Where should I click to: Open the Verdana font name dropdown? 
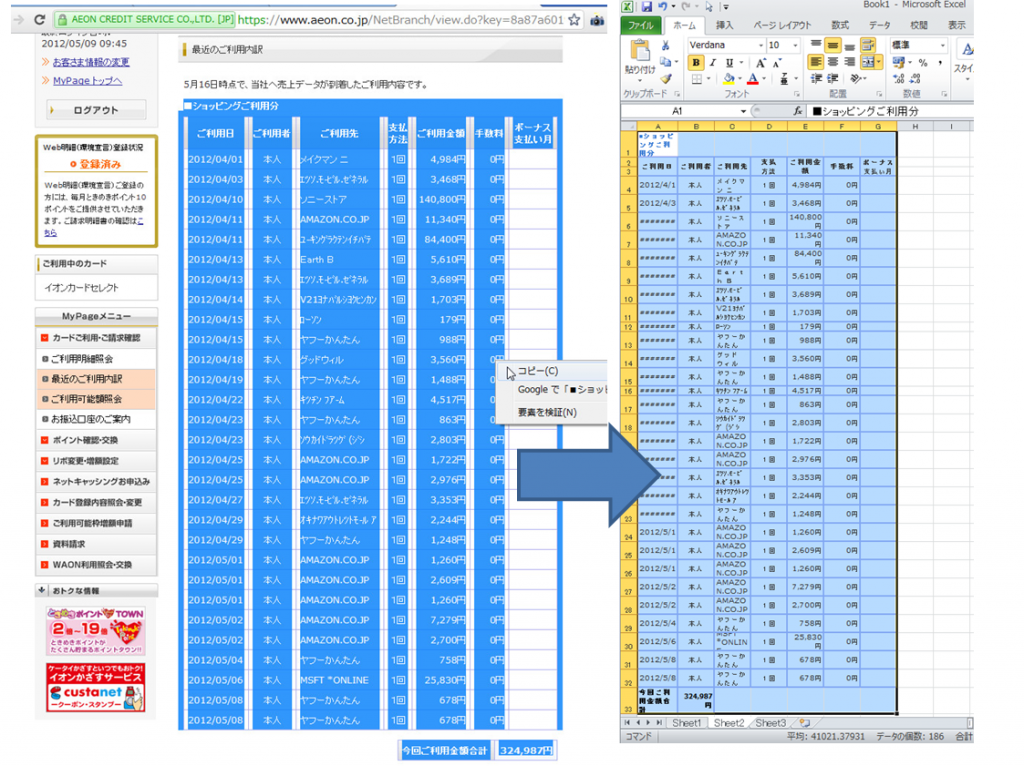(761, 45)
